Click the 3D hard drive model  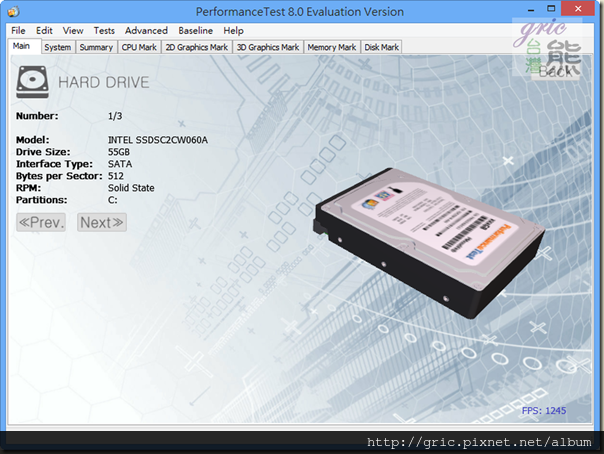coord(429,243)
